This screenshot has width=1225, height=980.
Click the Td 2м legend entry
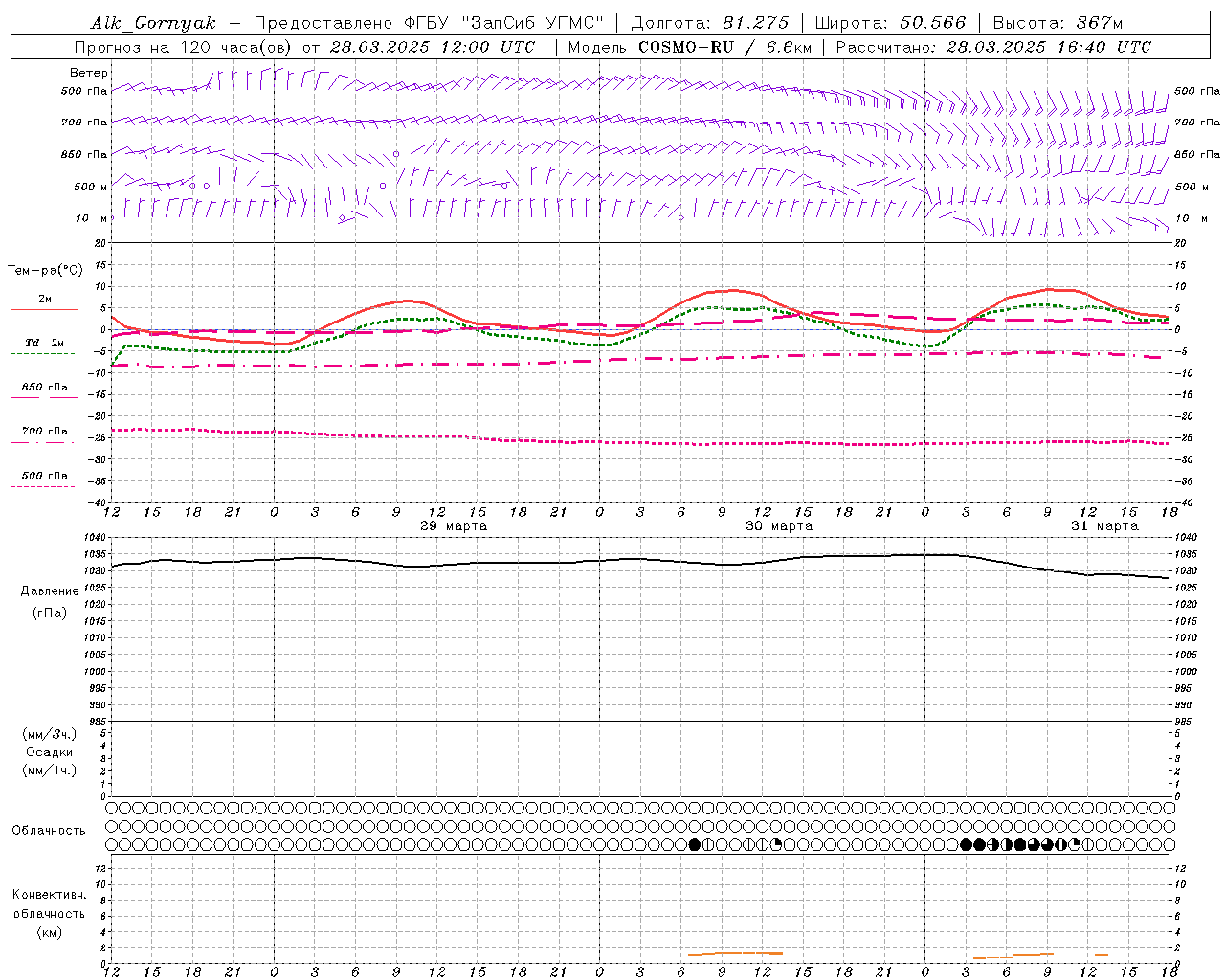click(44, 343)
